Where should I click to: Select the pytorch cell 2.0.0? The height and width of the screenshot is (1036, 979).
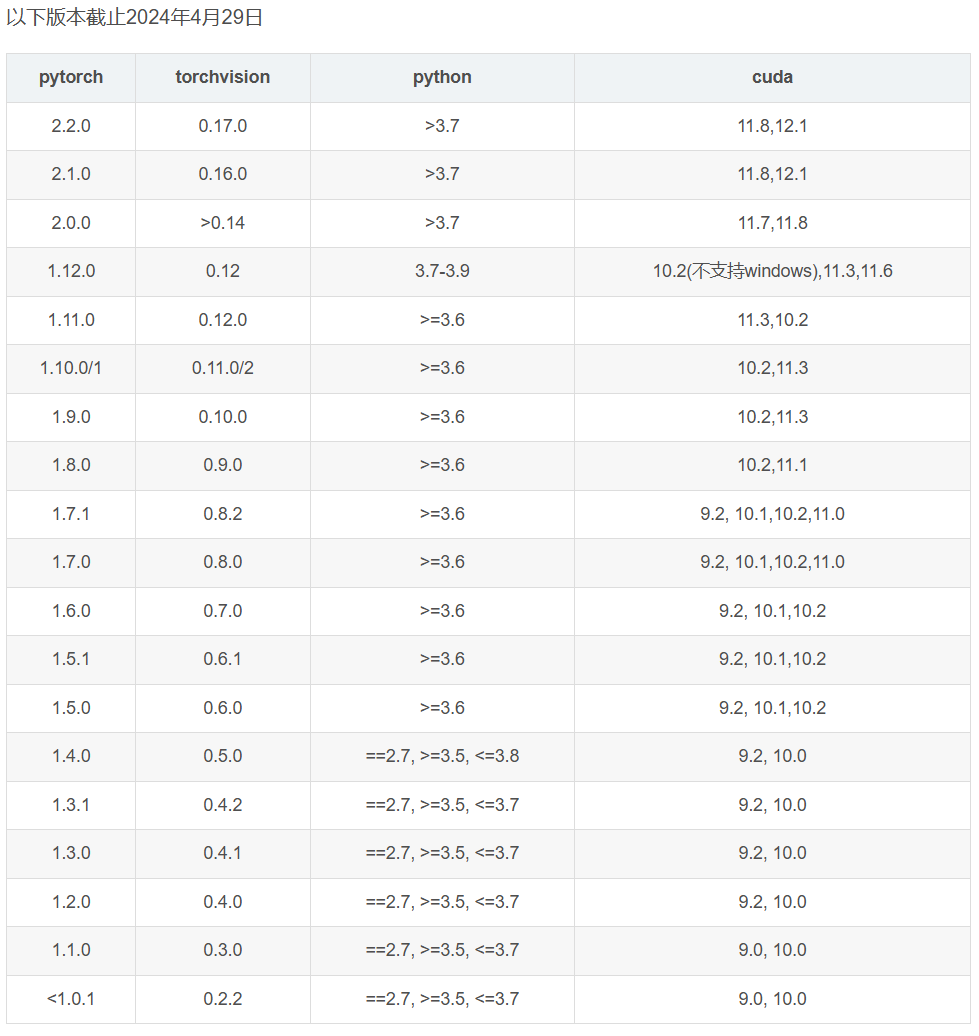click(x=71, y=223)
